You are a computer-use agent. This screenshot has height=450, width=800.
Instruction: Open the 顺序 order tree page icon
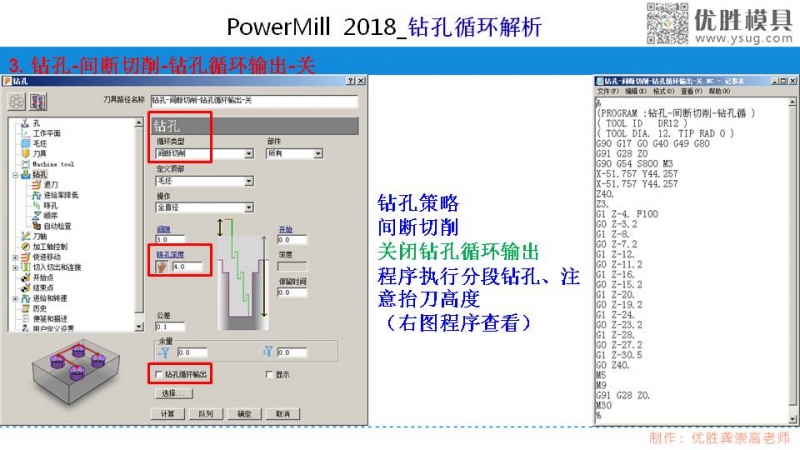36,215
